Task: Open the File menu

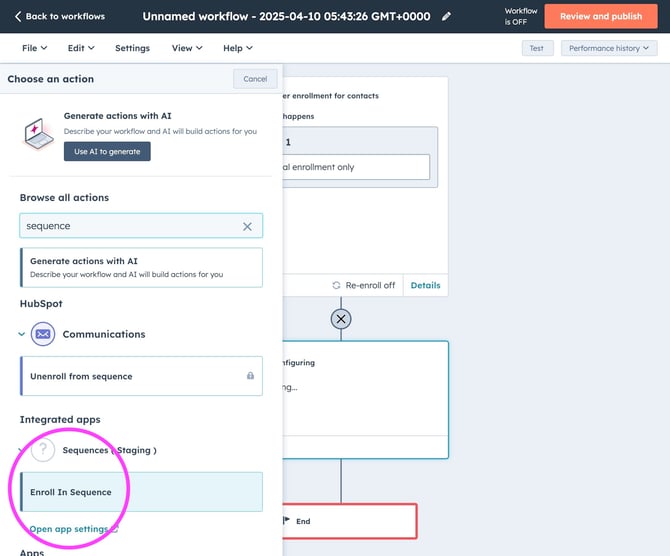Action: (34, 48)
